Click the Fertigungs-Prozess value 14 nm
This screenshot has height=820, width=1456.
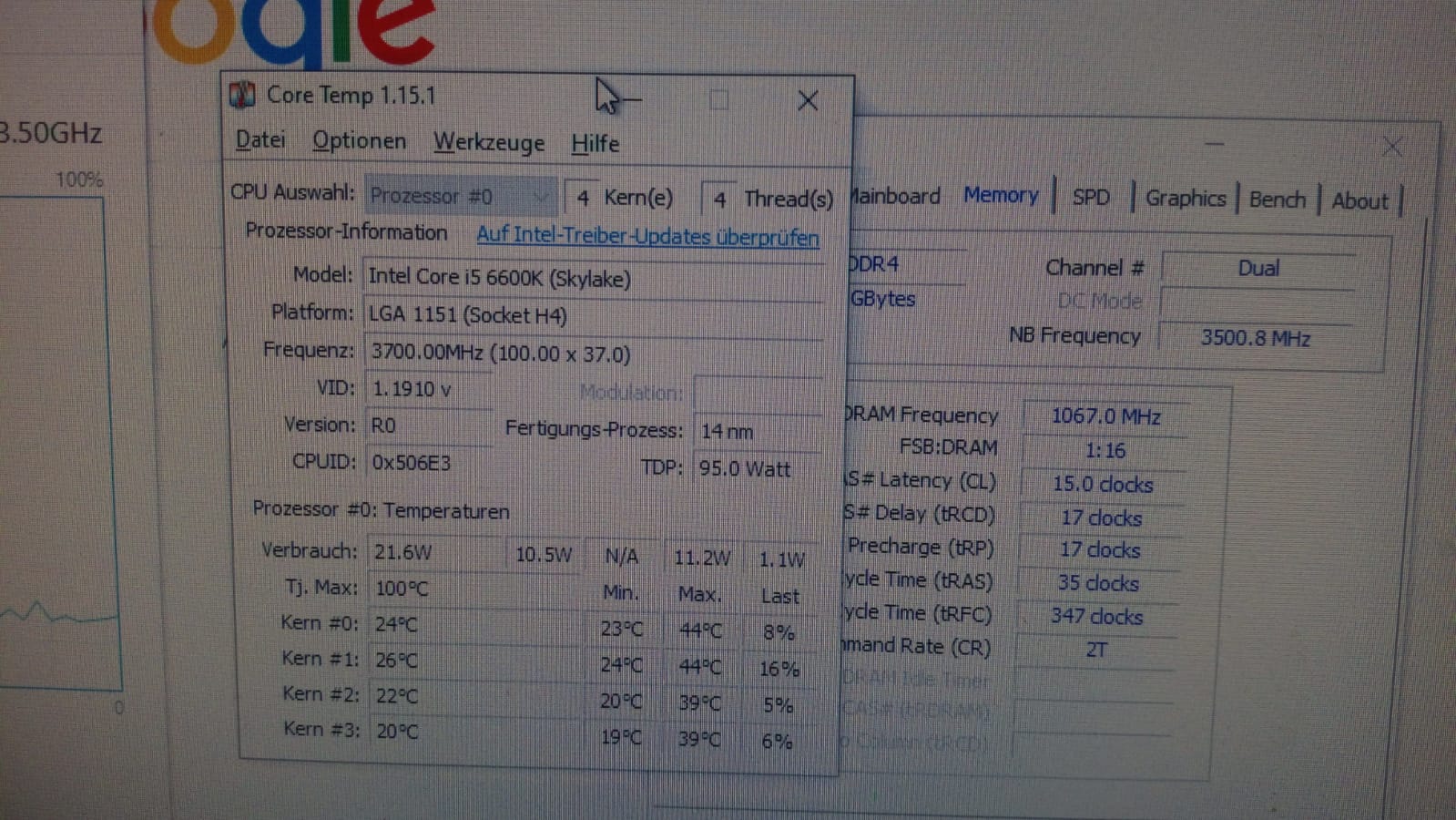759,431
